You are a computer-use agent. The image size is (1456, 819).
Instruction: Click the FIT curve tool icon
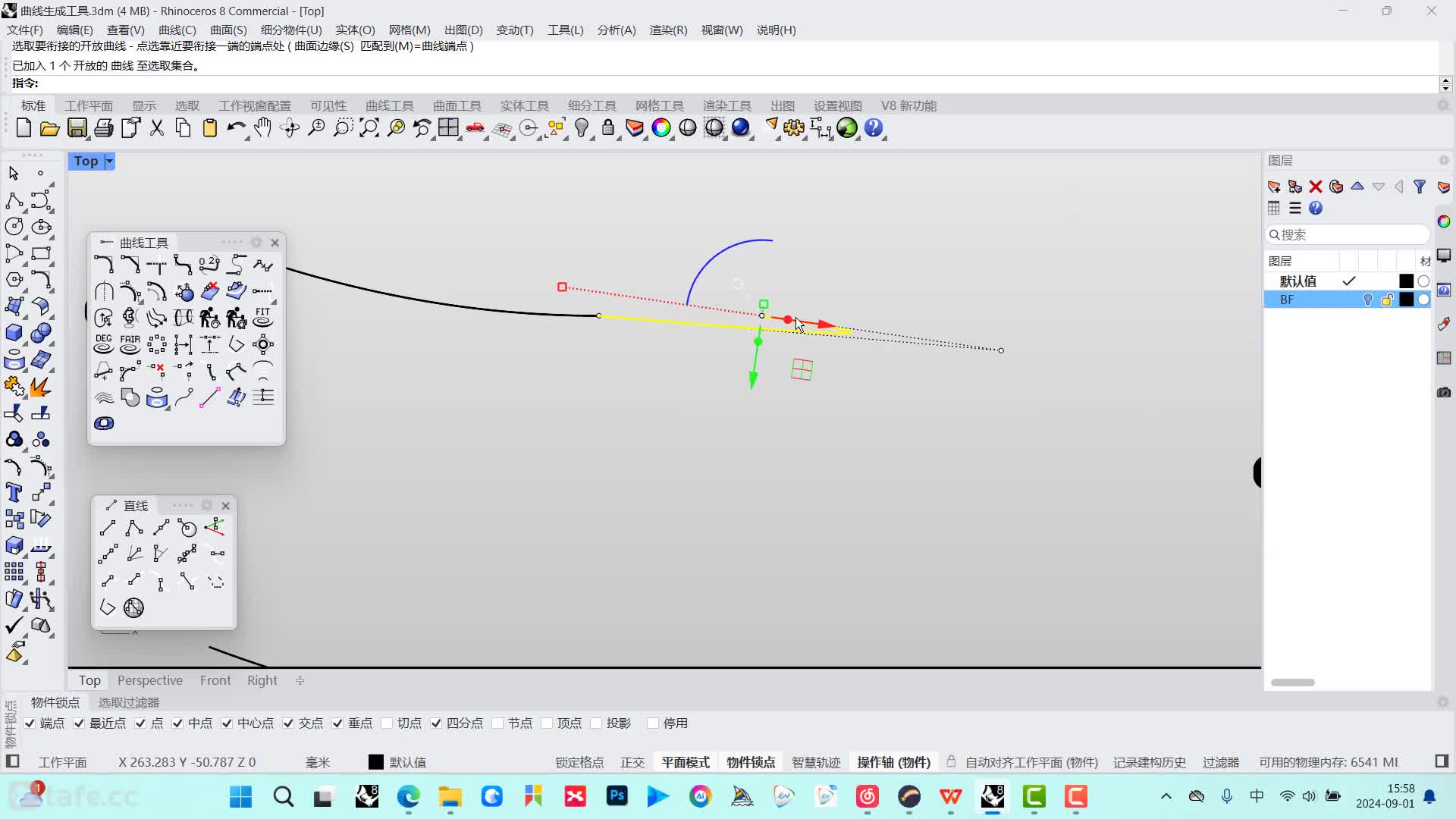tap(263, 318)
